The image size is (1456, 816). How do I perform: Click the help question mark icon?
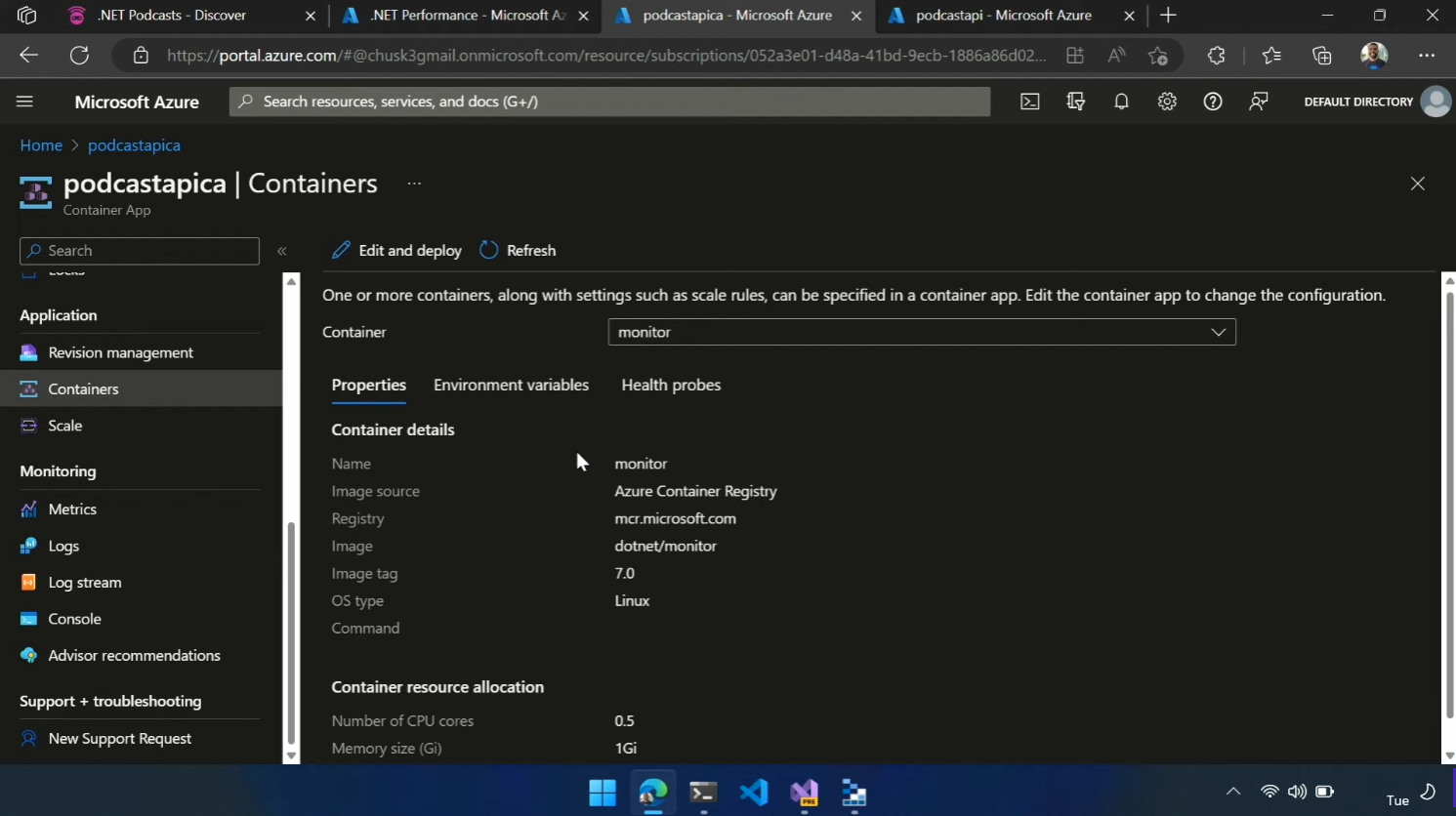[x=1212, y=102]
